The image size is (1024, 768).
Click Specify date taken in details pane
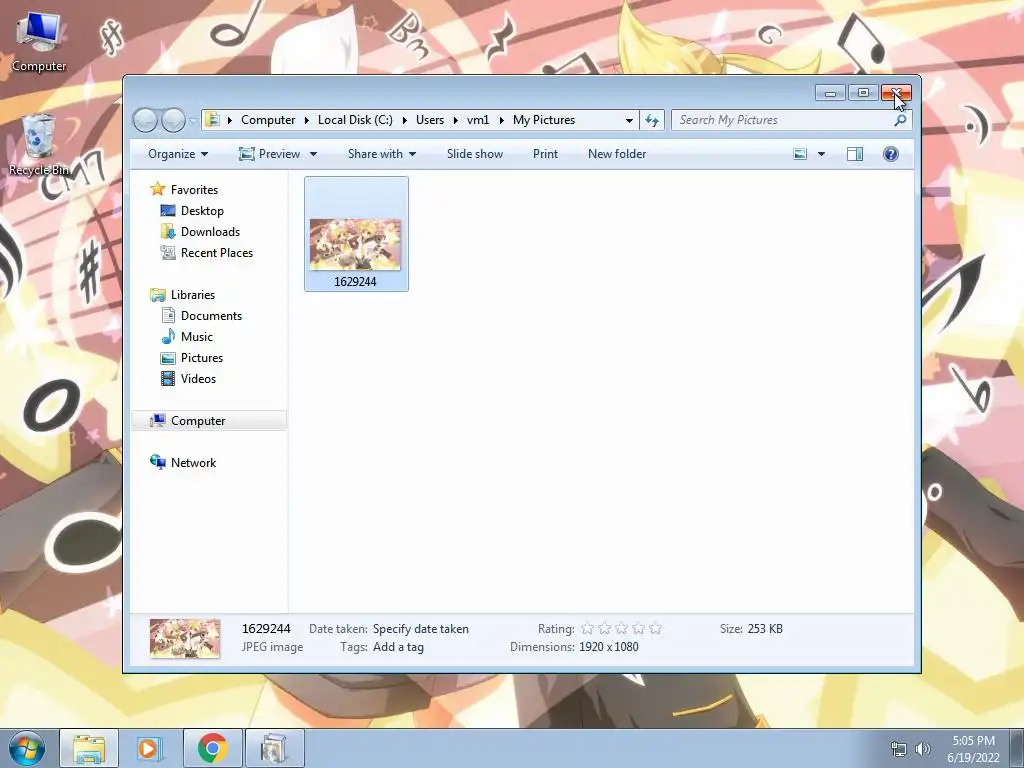point(421,629)
